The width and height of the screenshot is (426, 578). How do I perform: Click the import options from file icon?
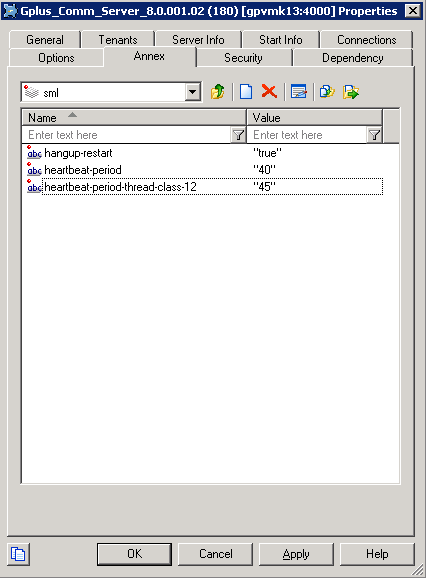coord(327,92)
